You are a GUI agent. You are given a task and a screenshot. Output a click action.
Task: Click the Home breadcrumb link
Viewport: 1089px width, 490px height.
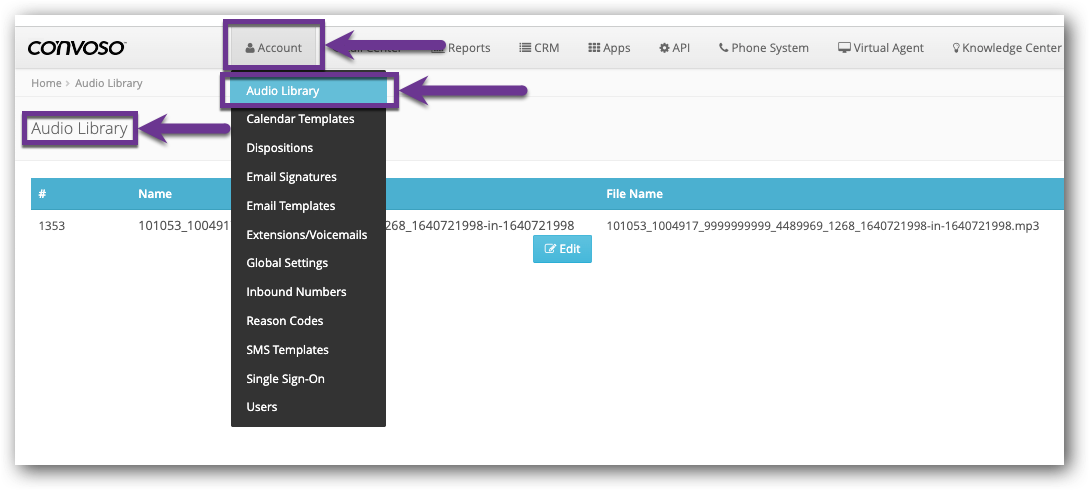pos(46,83)
